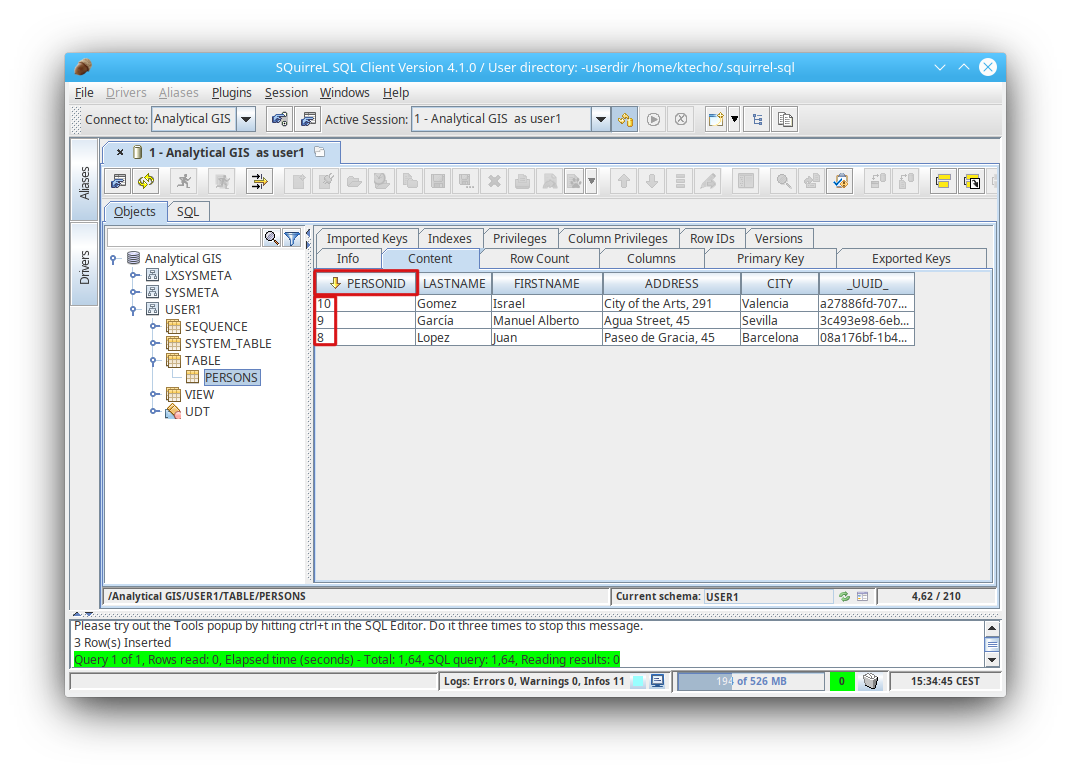The image size is (1071, 774).
Task: Click the magnifier search icon above object tree
Action: coord(271,238)
